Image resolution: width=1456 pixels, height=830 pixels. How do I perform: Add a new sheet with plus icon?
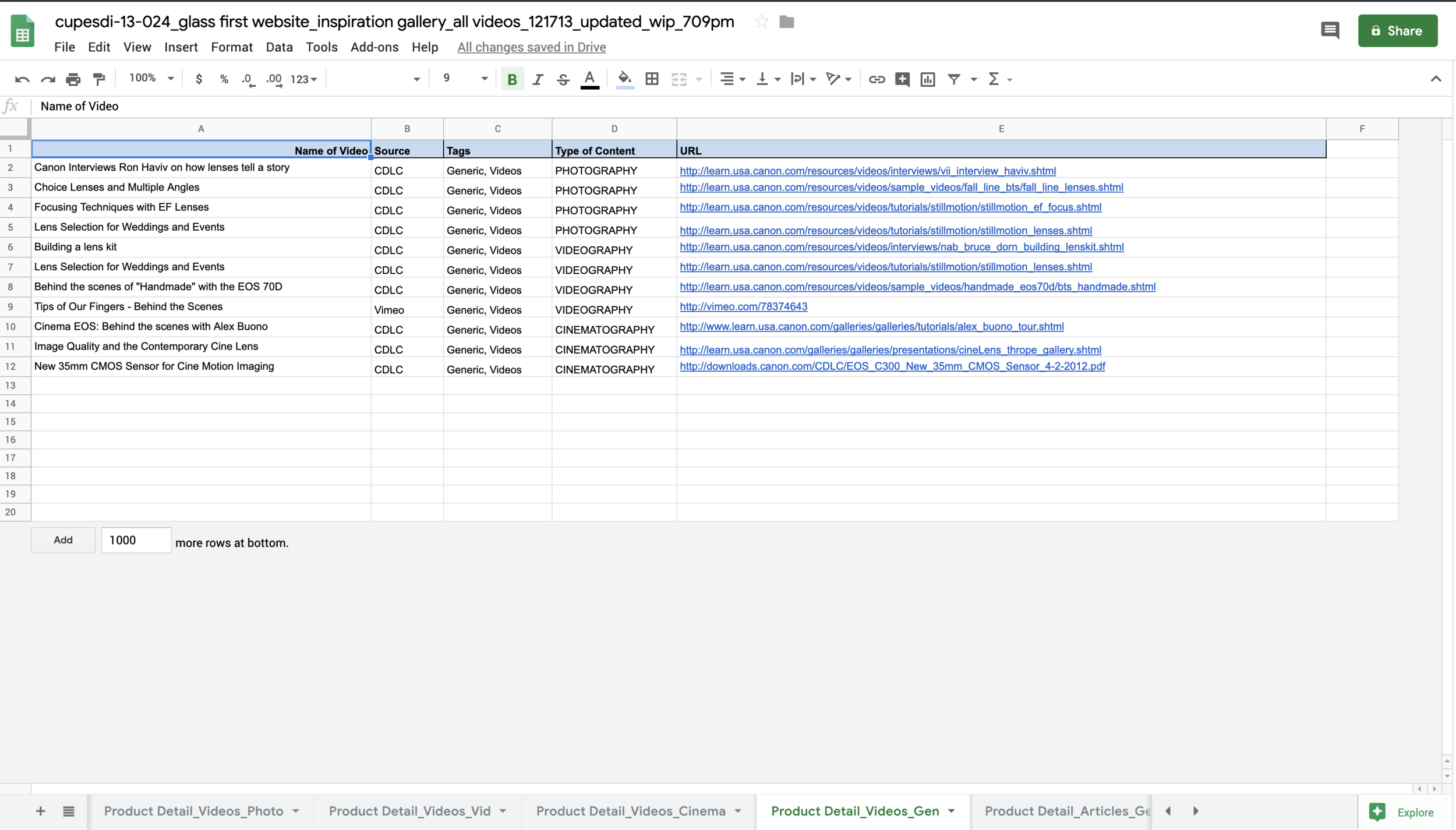(40, 811)
